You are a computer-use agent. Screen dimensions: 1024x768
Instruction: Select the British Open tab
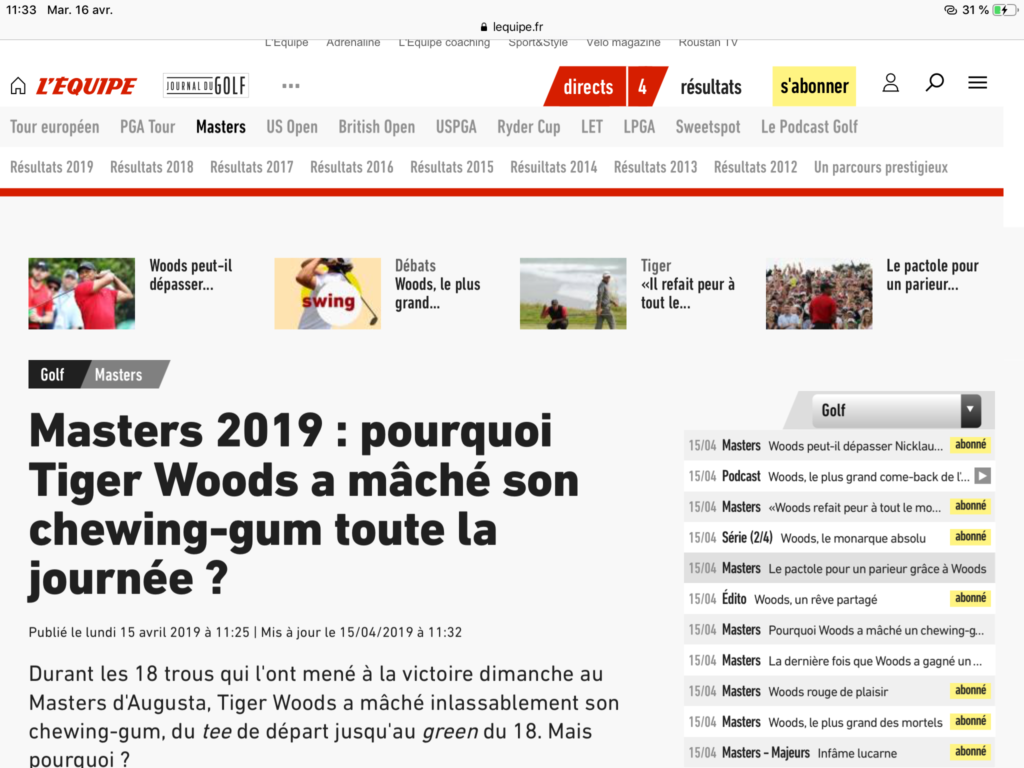click(x=377, y=127)
